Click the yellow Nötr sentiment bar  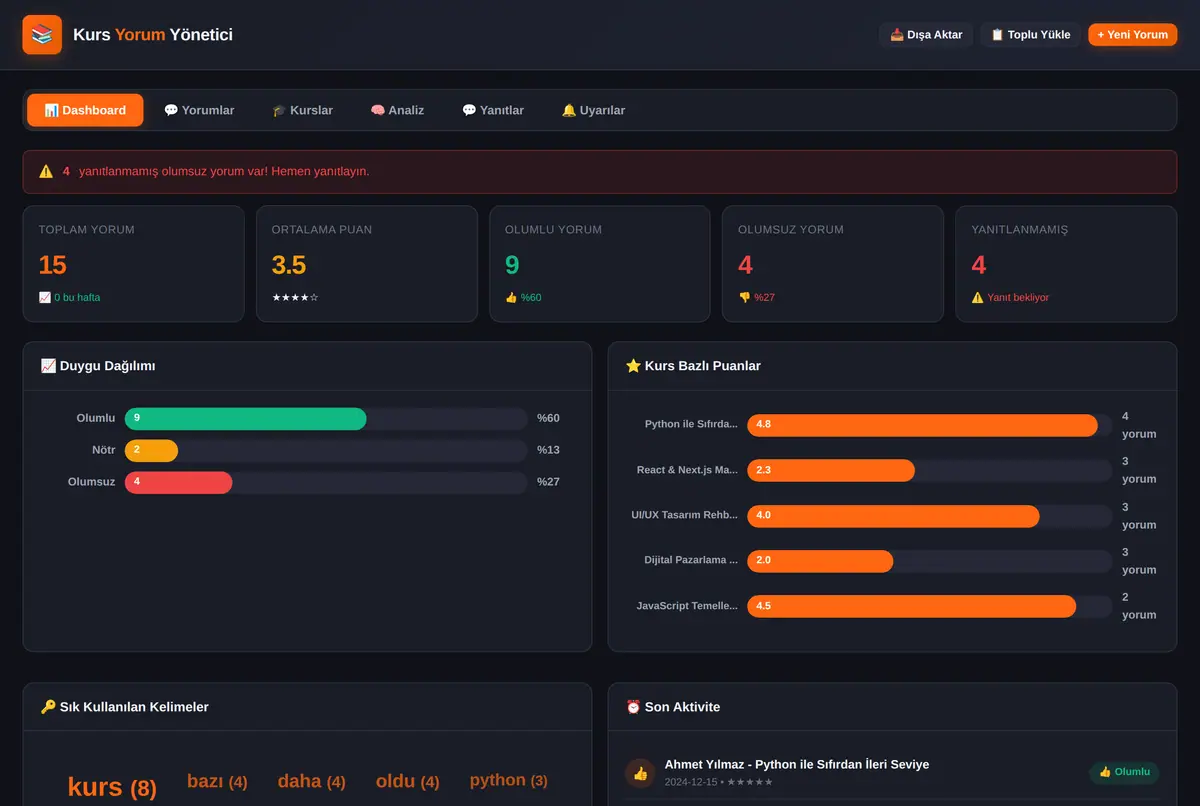tap(151, 450)
